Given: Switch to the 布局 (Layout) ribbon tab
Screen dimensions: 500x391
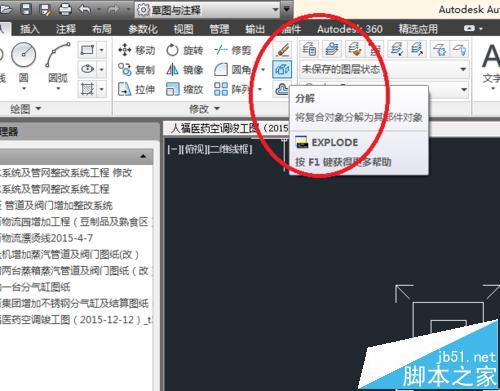Looking at the screenshot, I should [x=102, y=29].
